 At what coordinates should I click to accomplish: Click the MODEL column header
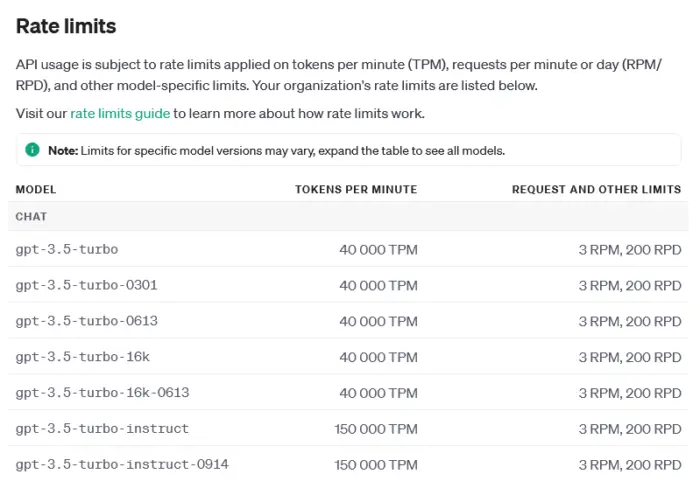36,189
